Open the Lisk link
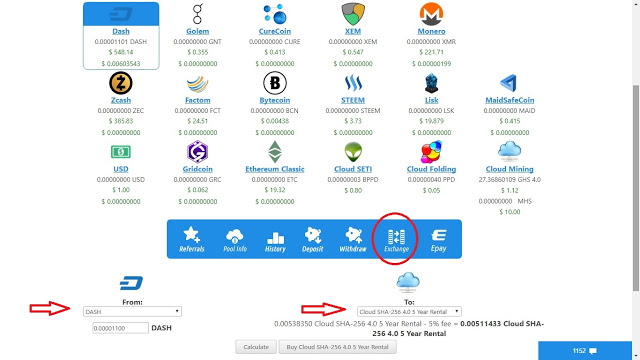 pyautogui.click(x=431, y=100)
